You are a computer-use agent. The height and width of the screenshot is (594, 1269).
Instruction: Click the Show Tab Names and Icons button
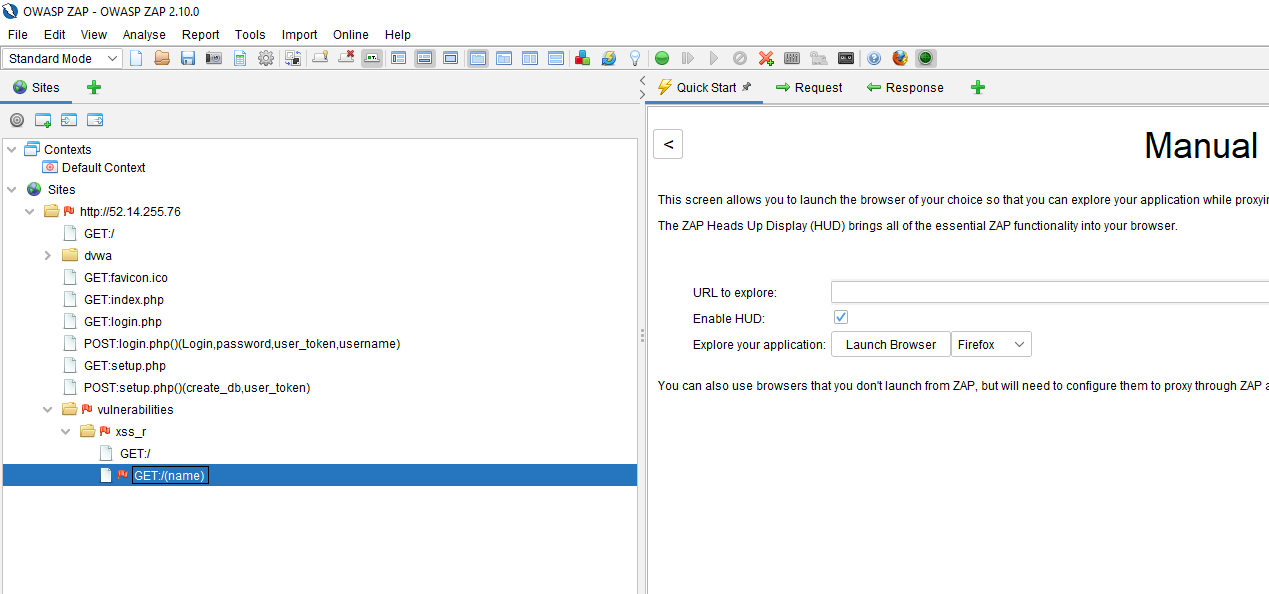(372, 58)
